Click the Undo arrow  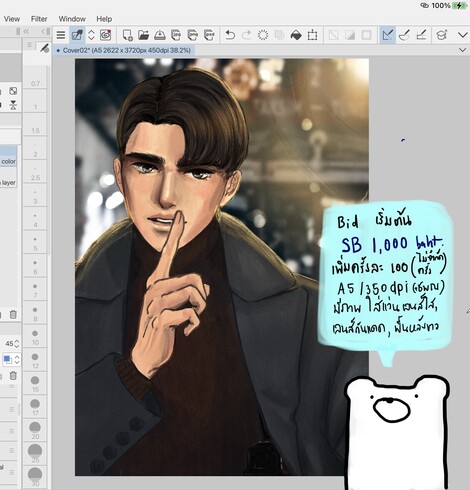click(x=230, y=35)
